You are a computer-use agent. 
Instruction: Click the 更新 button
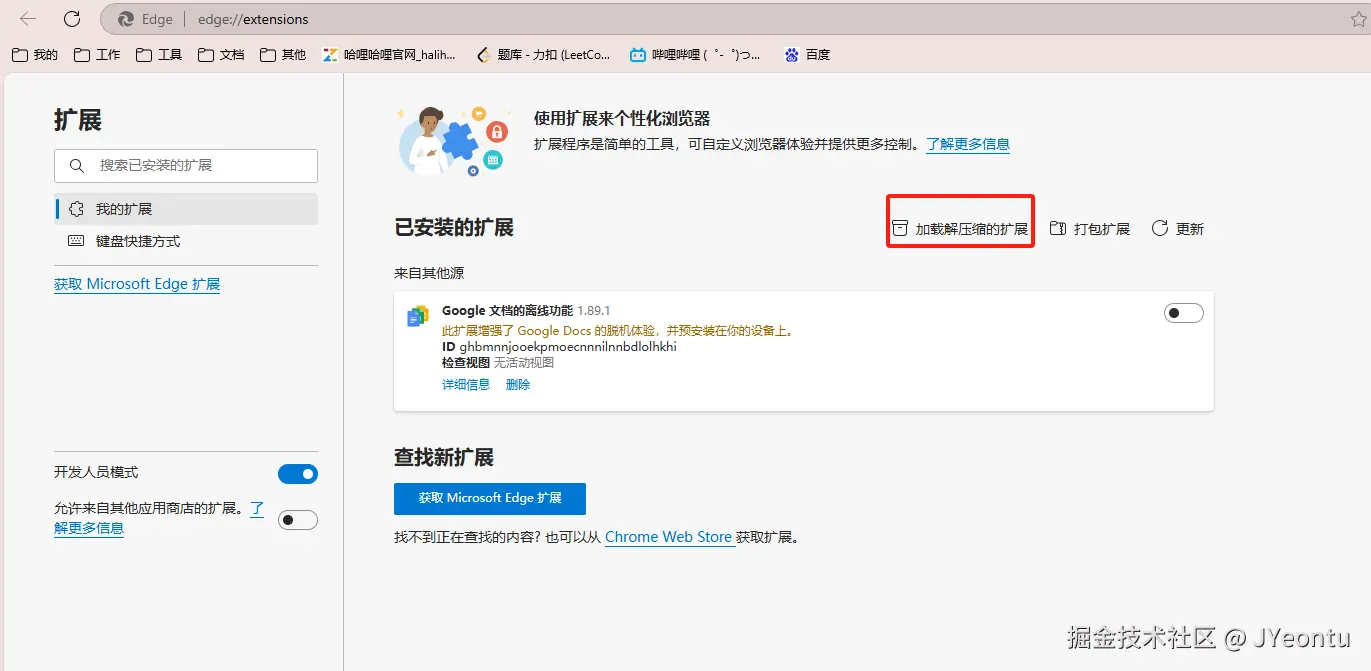coord(1178,229)
